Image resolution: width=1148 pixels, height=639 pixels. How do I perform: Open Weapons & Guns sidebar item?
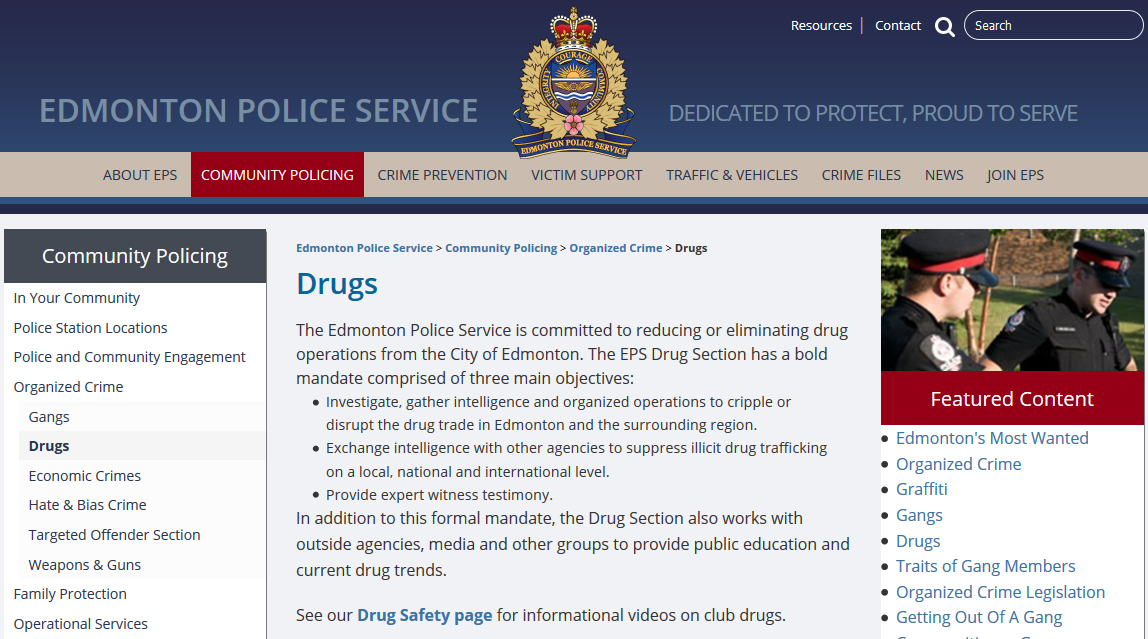[x=85, y=565]
